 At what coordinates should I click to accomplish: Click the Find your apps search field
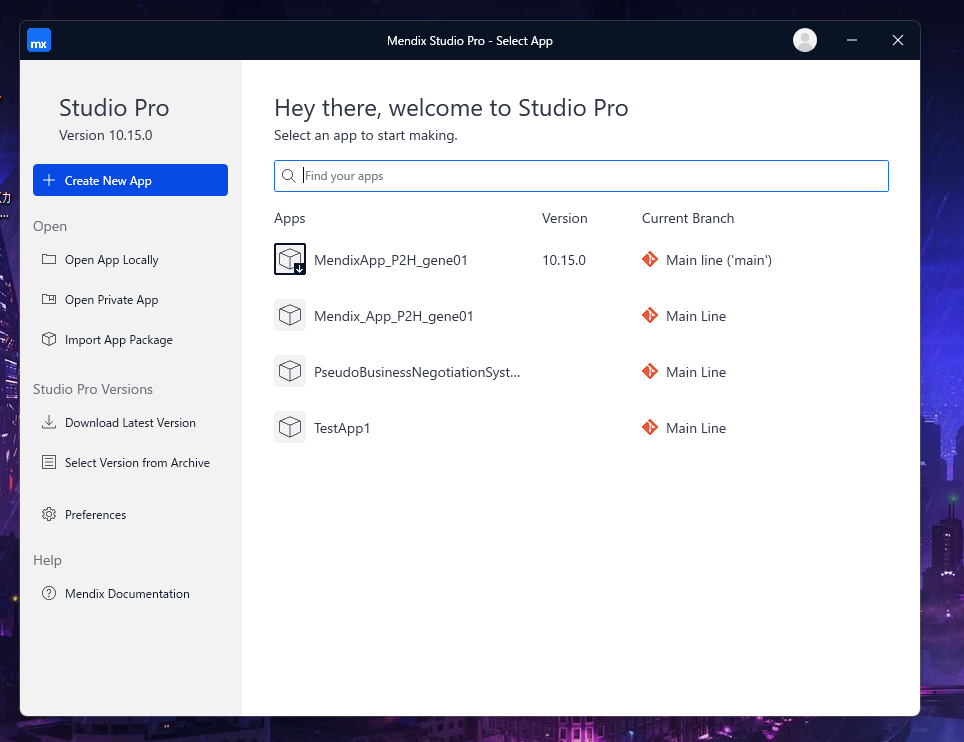pos(580,175)
